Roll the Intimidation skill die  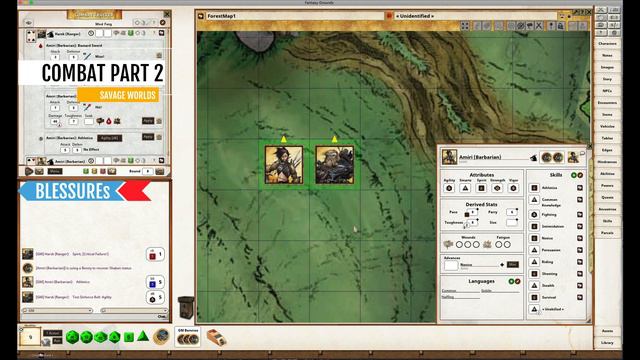[534, 226]
